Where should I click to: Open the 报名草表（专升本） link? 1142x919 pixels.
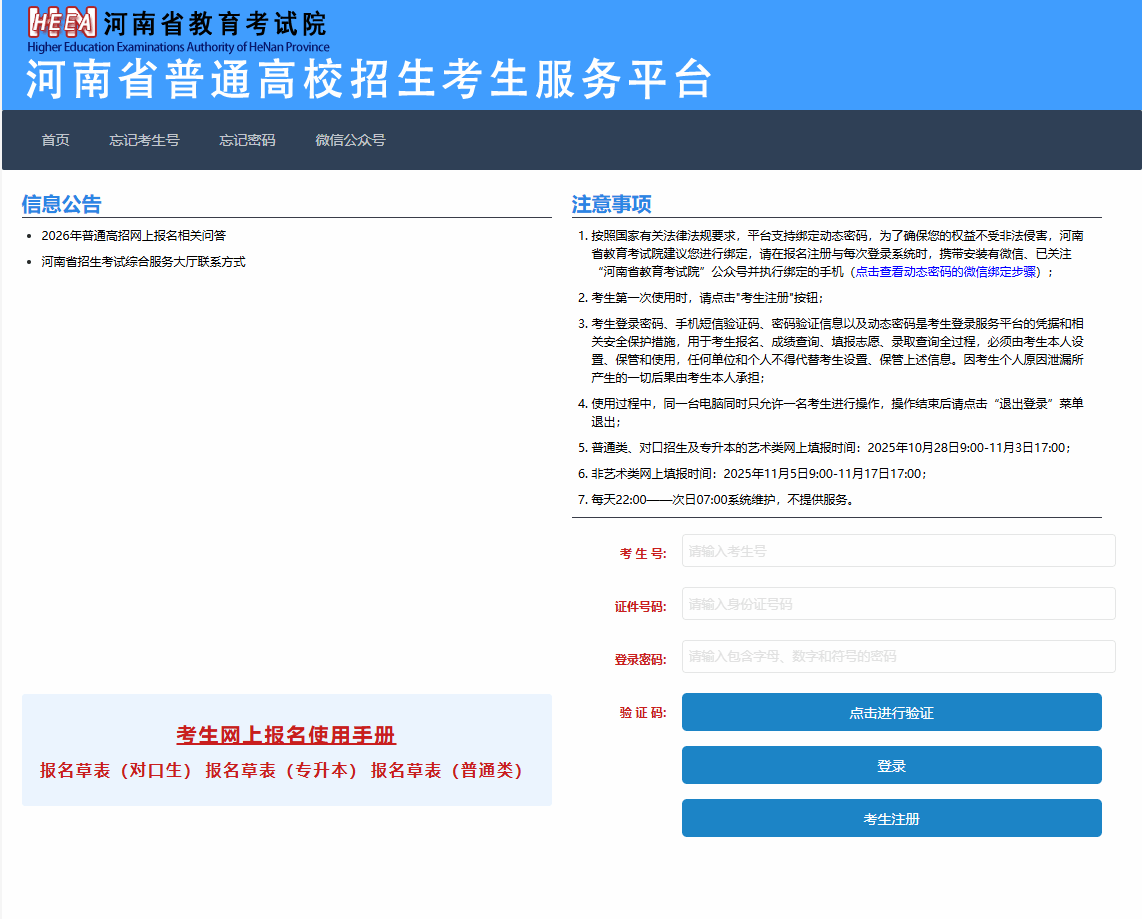[282, 771]
